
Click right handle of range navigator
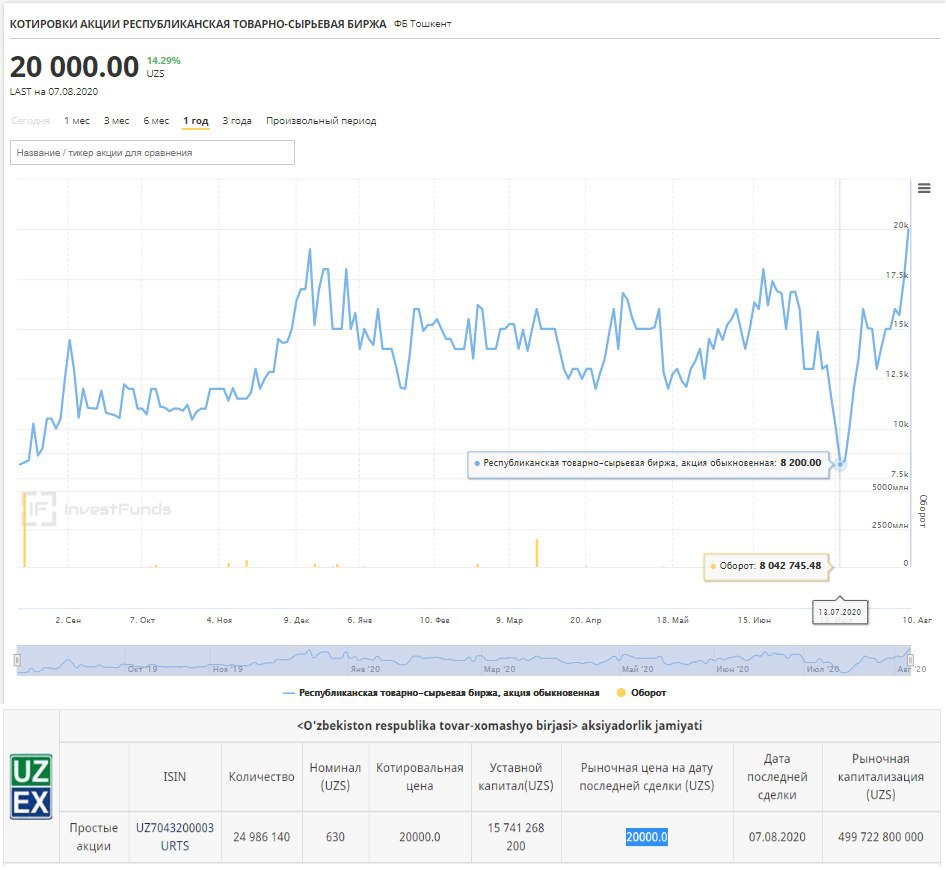[x=910, y=660]
